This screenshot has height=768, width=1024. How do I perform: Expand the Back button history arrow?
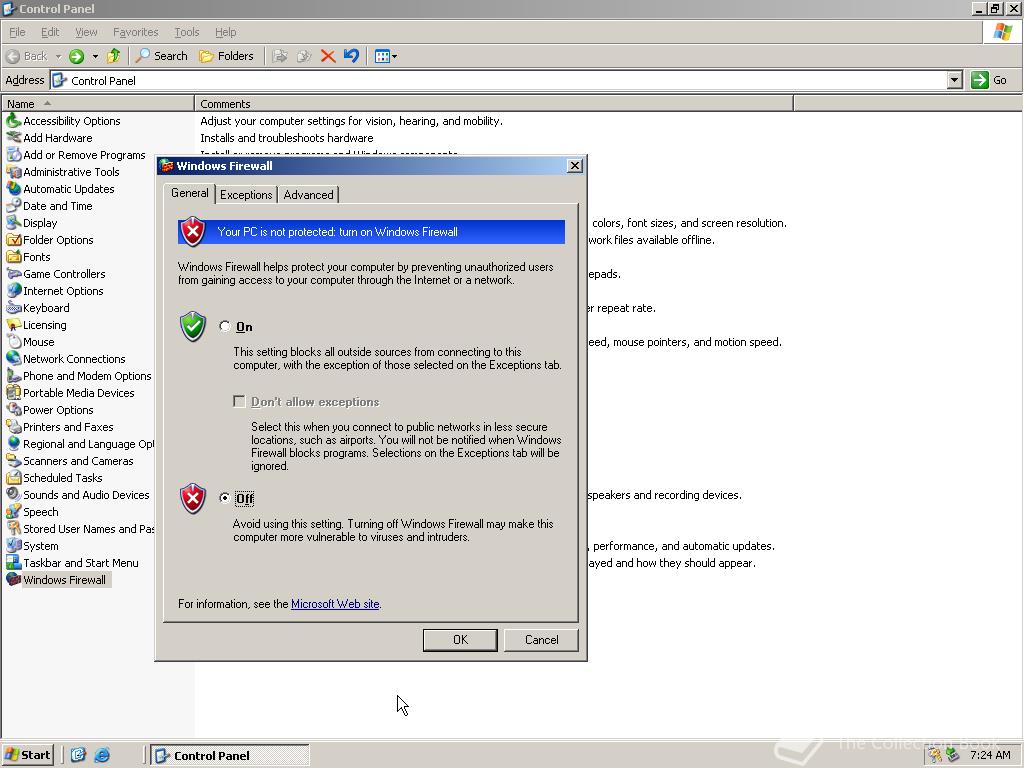click(x=57, y=56)
